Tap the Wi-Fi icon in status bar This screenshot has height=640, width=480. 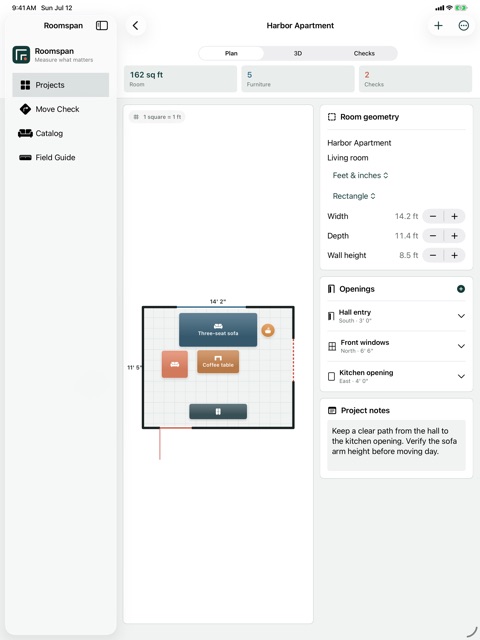(x=449, y=8)
